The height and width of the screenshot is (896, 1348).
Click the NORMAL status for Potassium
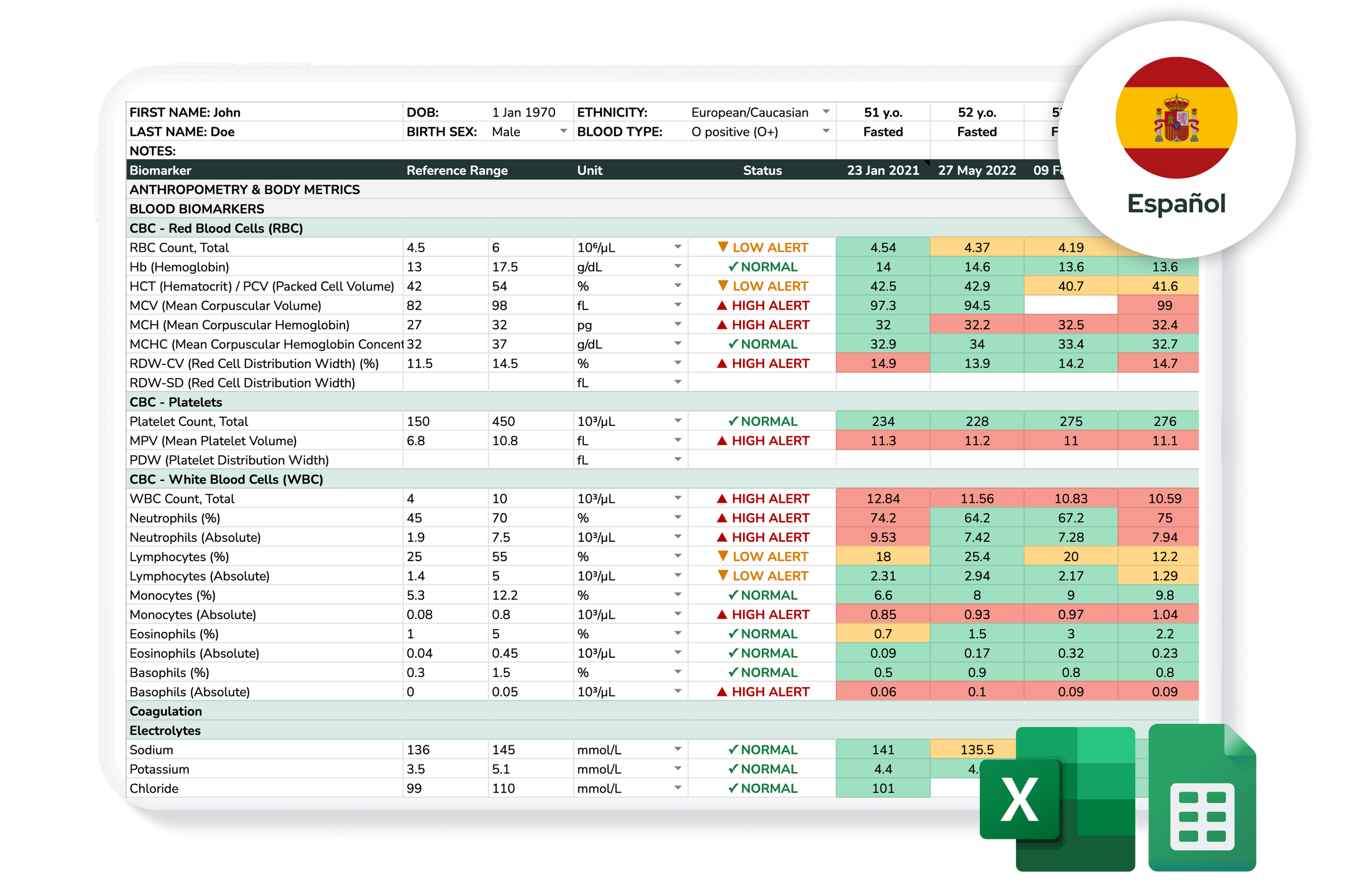pyautogui.click(x=762, y=769)
